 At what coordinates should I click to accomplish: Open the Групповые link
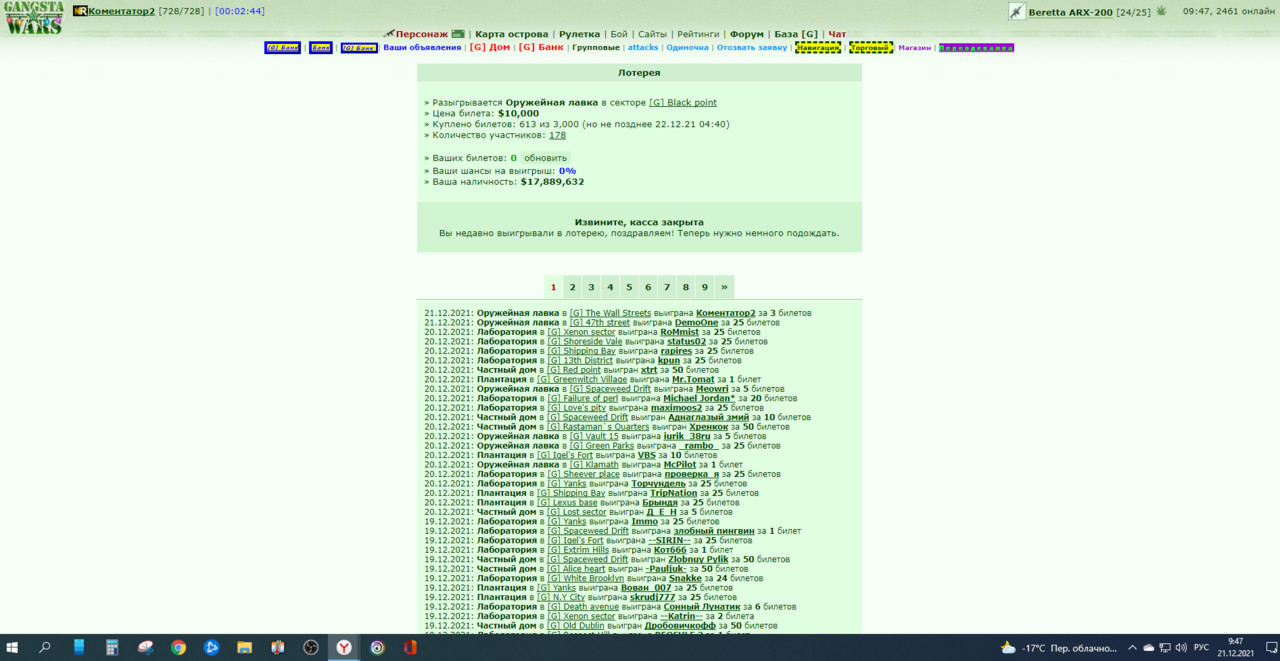point(596,48)
